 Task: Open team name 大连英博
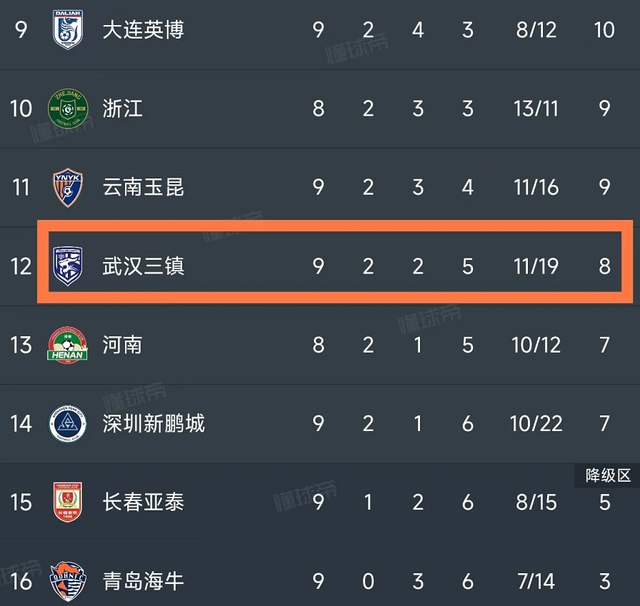143,30
